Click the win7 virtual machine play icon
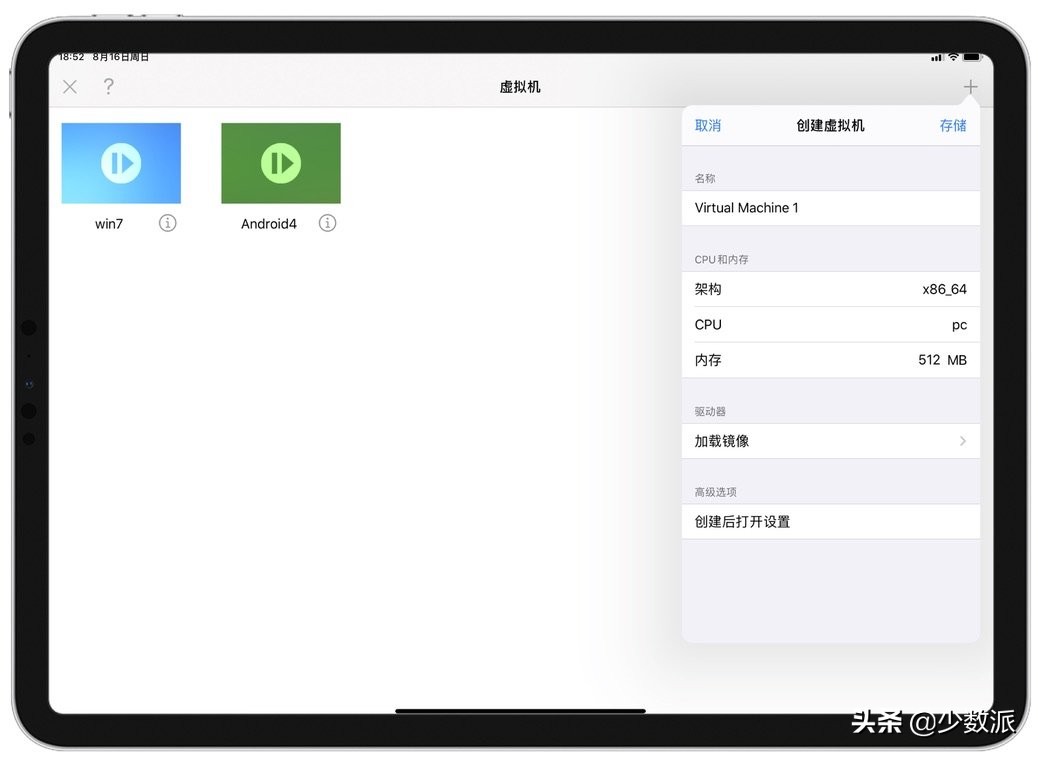The height and width of the screenshot is (757, 1038). coord(121,162)
